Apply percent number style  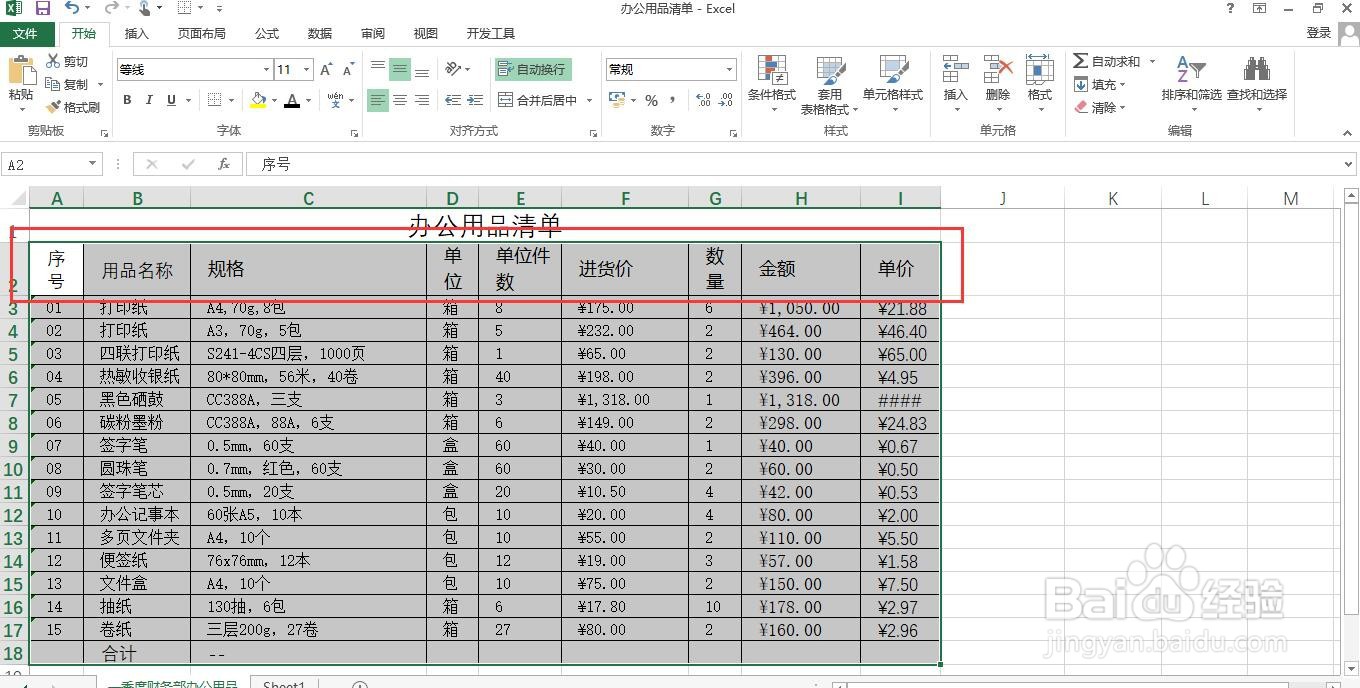tap(650, 100)
